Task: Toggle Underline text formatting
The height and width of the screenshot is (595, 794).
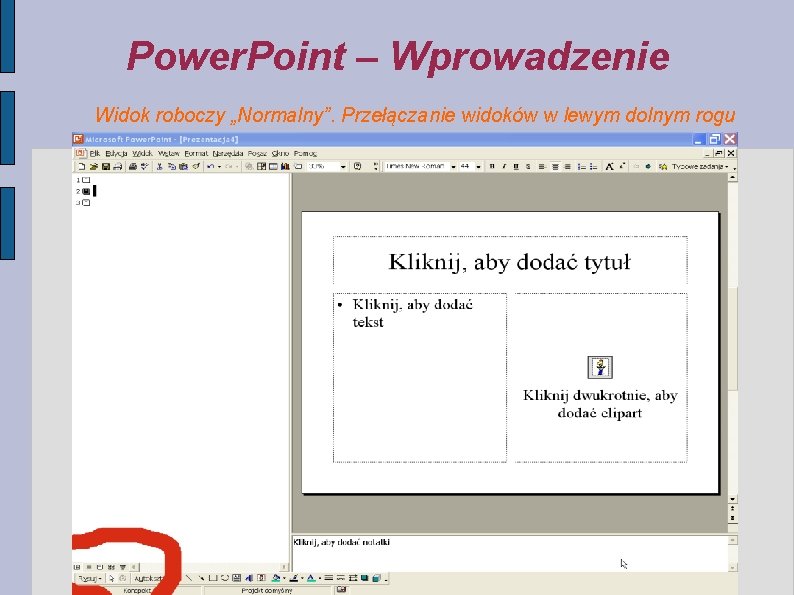Action: click(516, 166)
